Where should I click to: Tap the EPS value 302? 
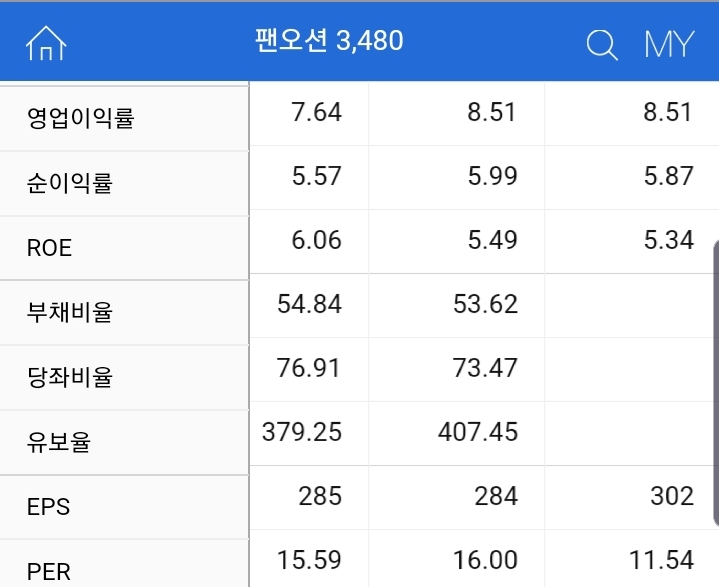[671, 496]
